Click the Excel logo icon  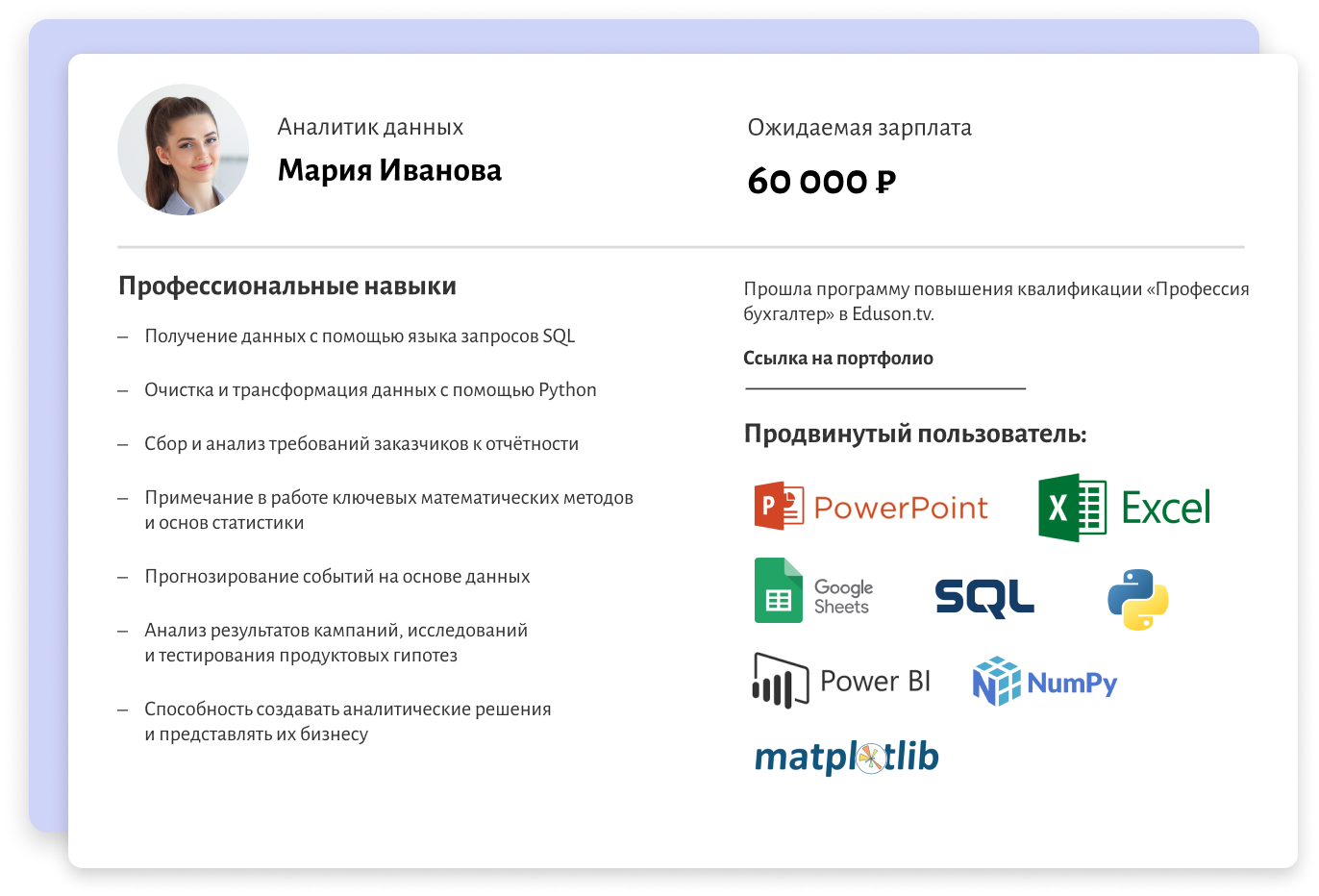[x=1072, y=507]
